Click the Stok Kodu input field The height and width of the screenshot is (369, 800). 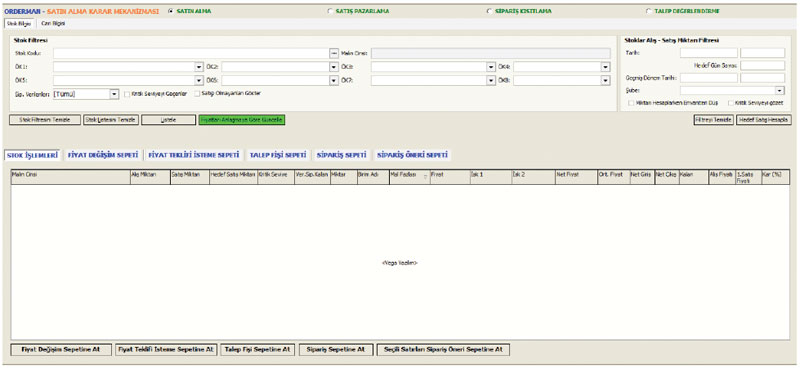coord(191,53)
